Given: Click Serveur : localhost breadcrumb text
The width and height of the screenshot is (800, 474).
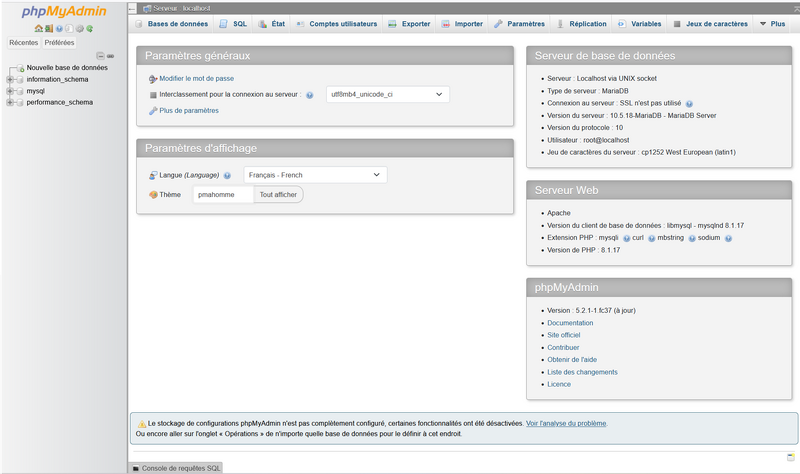Looking at the screenshot, I should click(x=182, y=9).
